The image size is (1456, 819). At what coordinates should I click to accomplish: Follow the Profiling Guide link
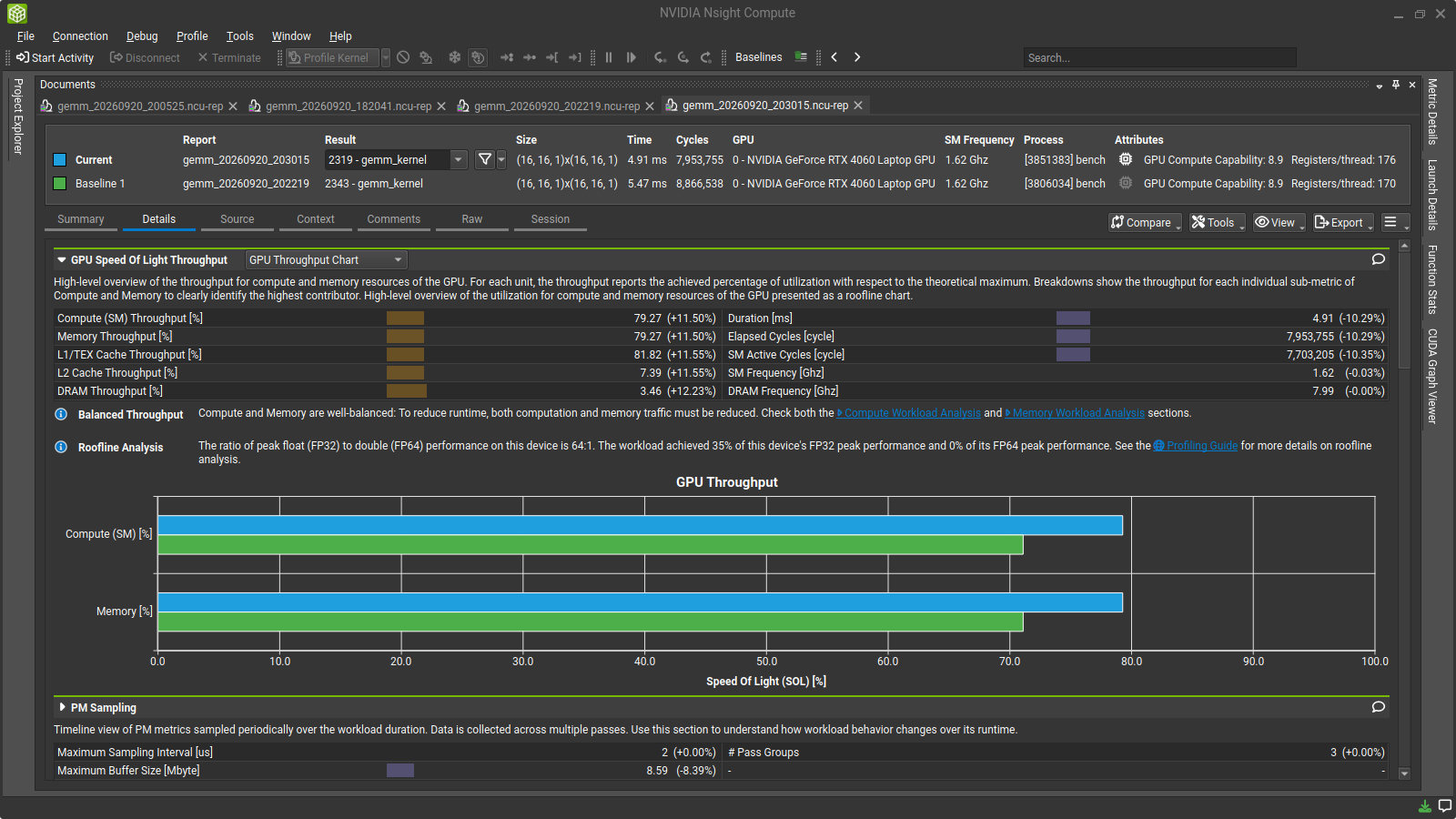tap(1202, 446)
